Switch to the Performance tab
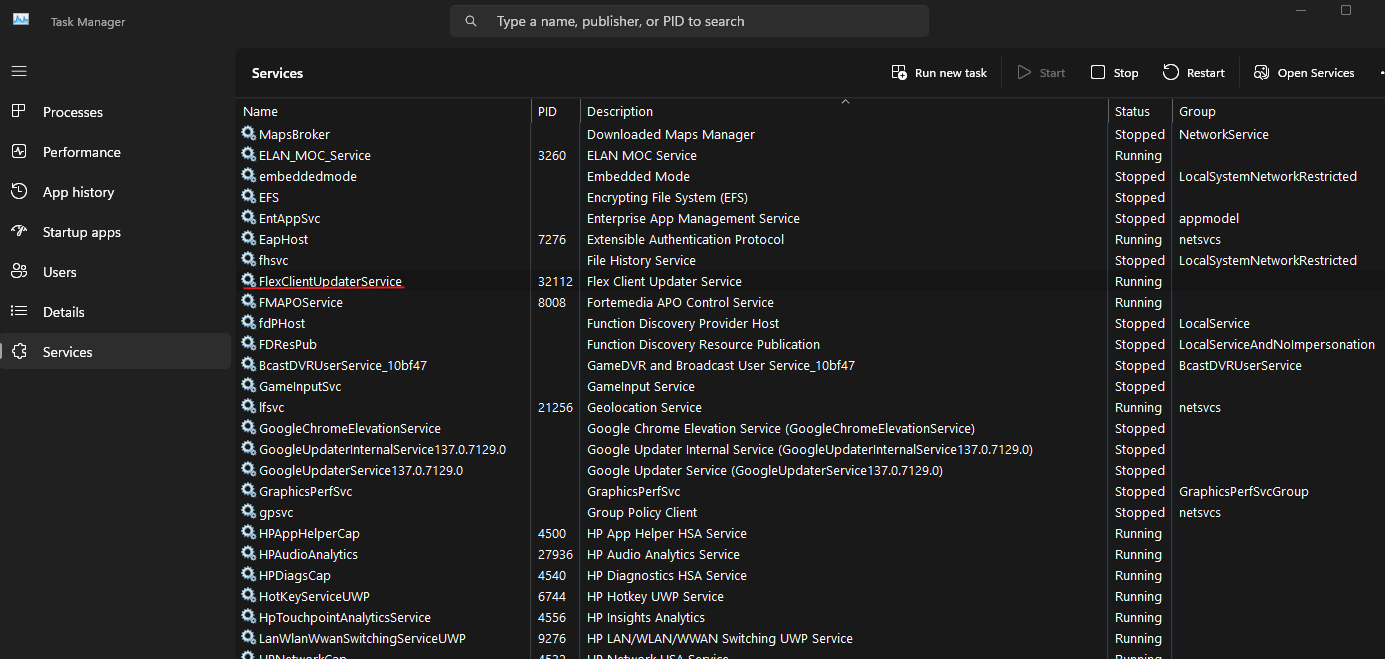The height and width of the screenshot is (659, 1385). [x=115, y=152]
